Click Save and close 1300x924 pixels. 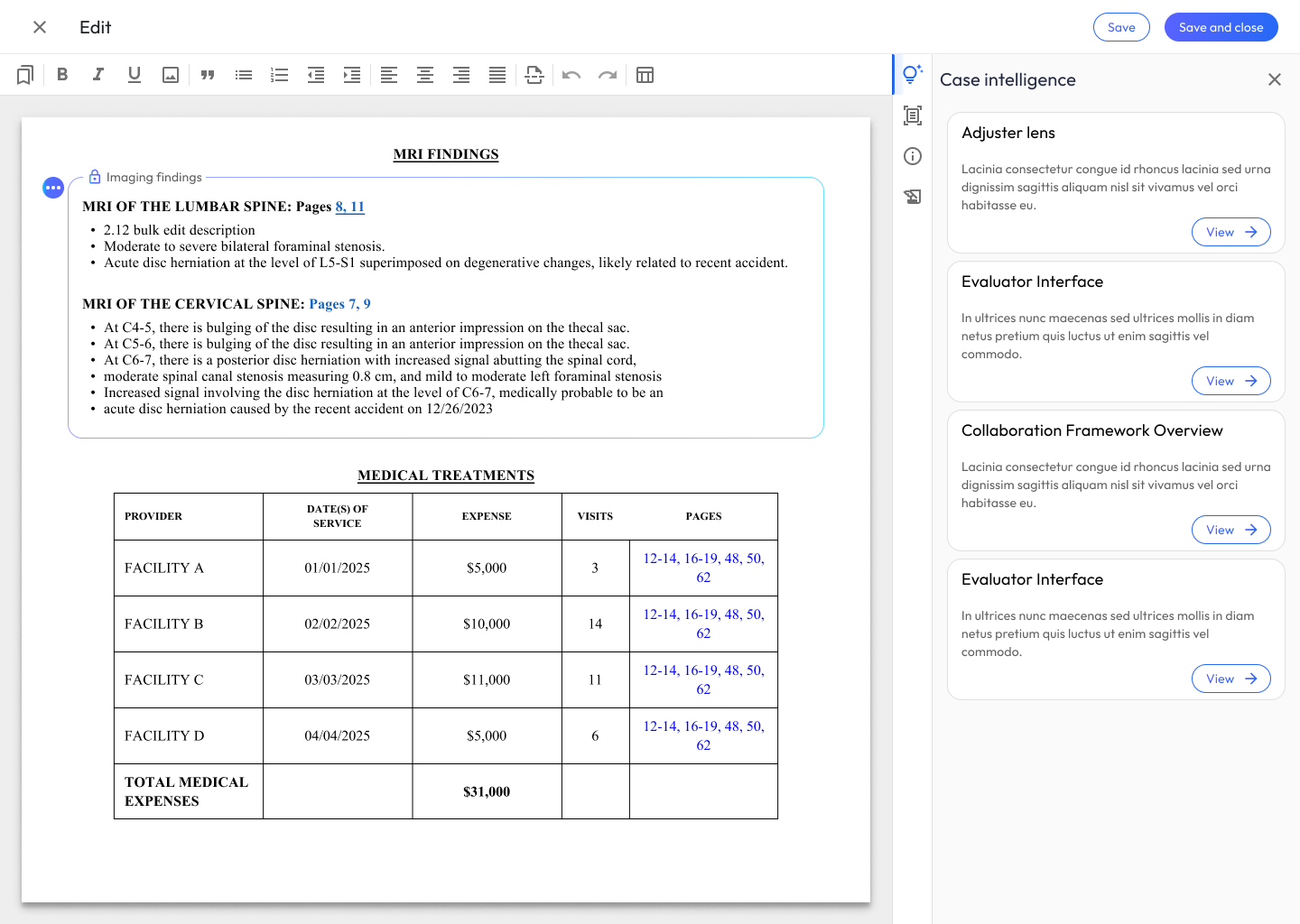pos(1221,27)
